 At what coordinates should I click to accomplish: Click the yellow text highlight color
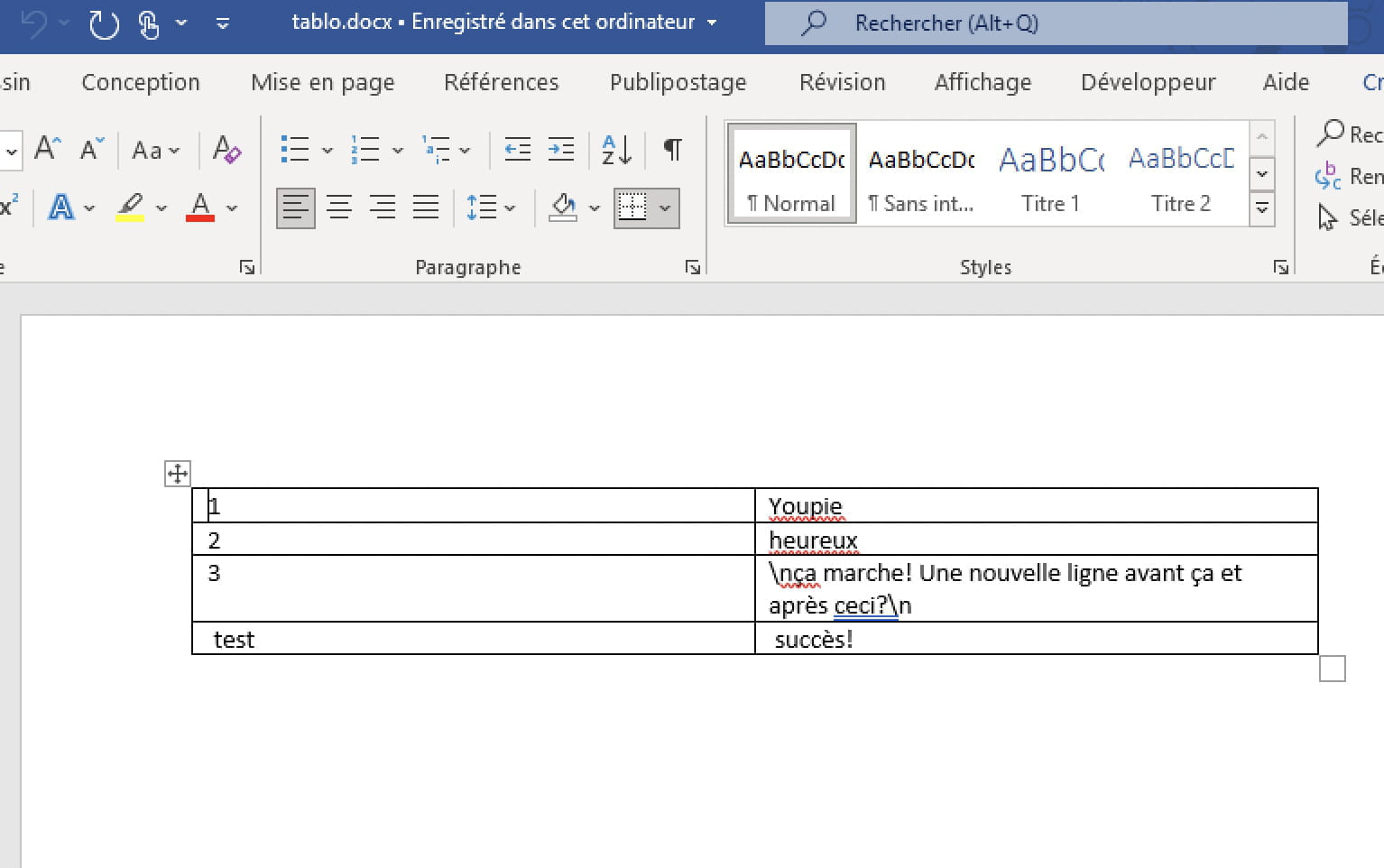(x=130, y=208)
